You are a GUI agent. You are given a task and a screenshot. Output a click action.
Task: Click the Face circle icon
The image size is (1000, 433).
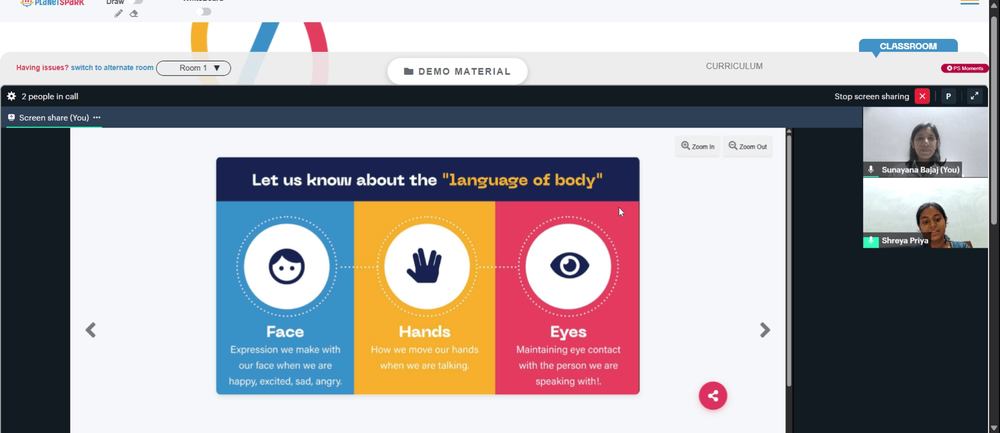pos(286,267)
